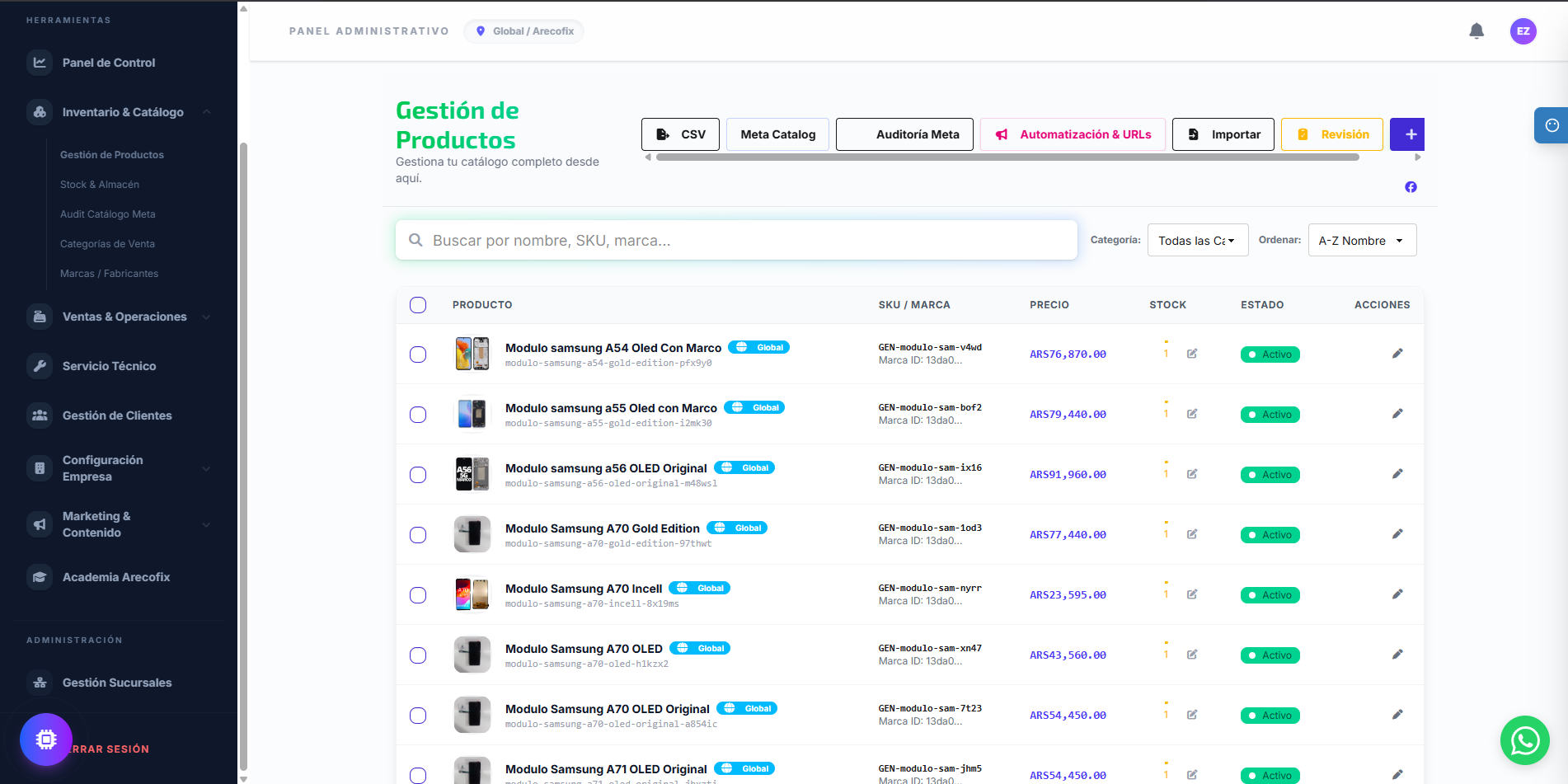Image resolution: width=1568 pixels, height=784 pixels.
Task: Open Gestión de Clientes section
Action: tap(117, 415)
